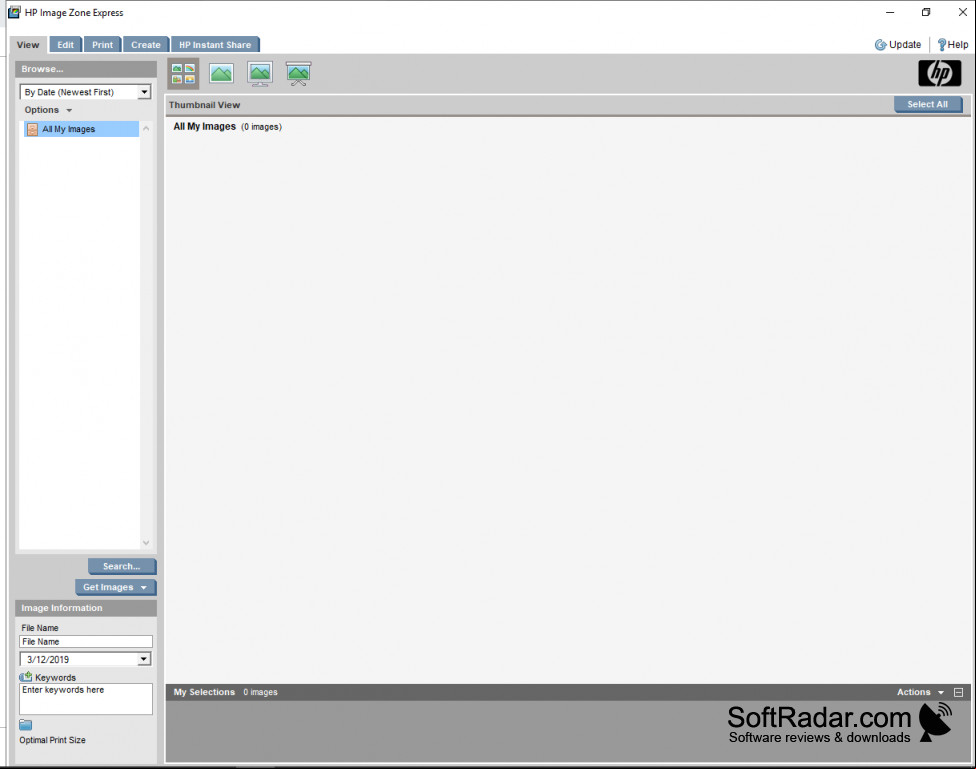
Task: Click the '(0 images)' count text
Action: tap(261, 127)
